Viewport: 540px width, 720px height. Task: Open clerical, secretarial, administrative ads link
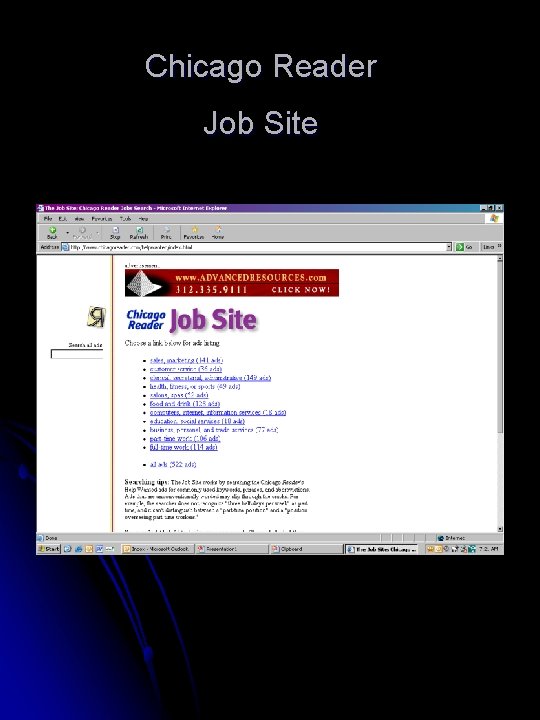(x=210, y=378)
